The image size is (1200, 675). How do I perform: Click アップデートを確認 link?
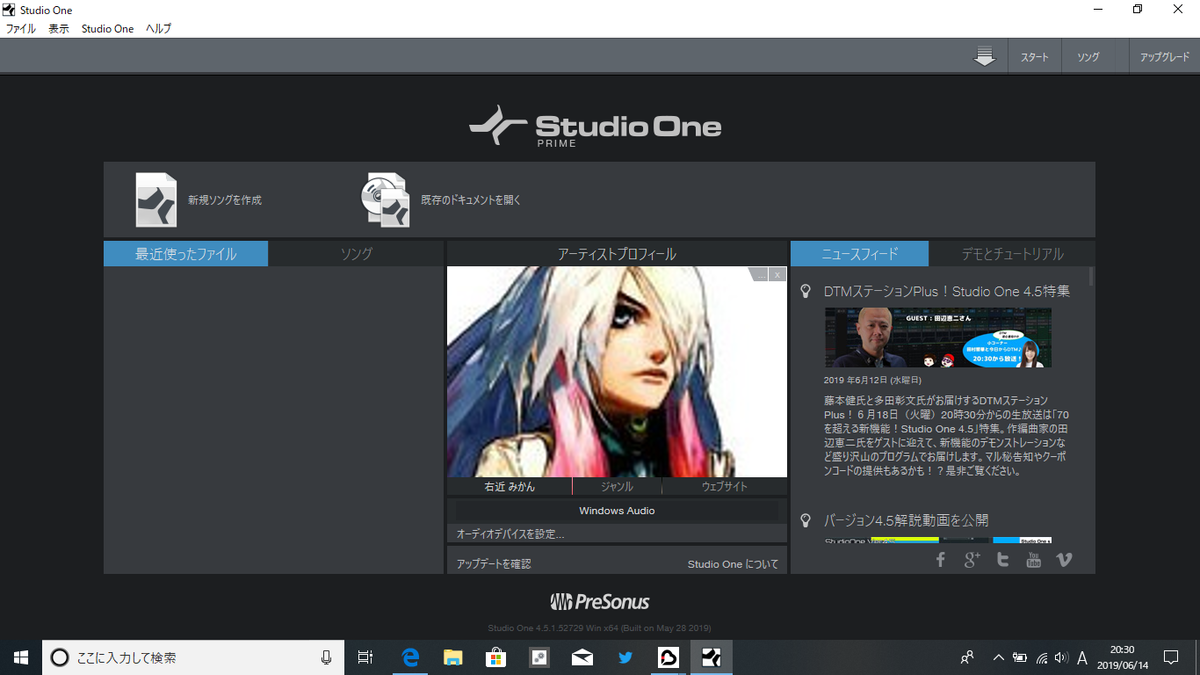pyautogui.click(x=494, y=564)
